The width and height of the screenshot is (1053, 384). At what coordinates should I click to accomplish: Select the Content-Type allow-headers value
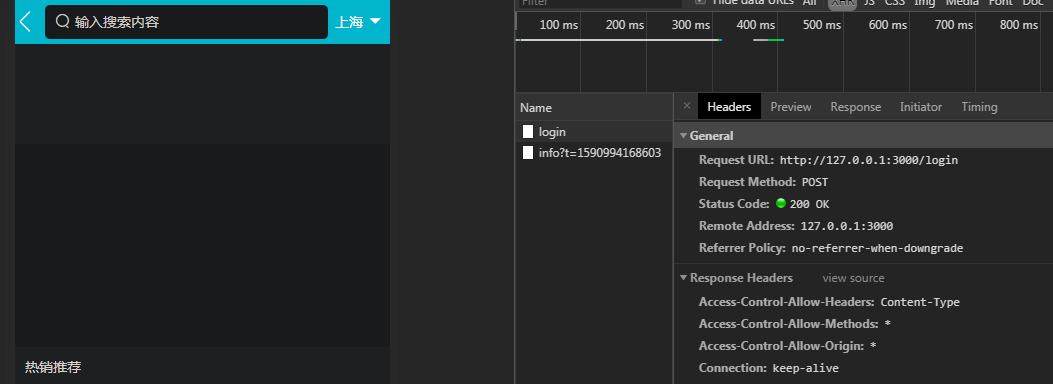920,302
